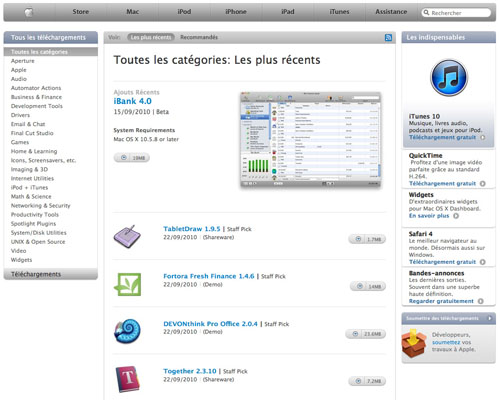Screen dimensions: 500x400
Task: Download iBank 4.0 with 19MB button
Action: [x=132, y=158]
